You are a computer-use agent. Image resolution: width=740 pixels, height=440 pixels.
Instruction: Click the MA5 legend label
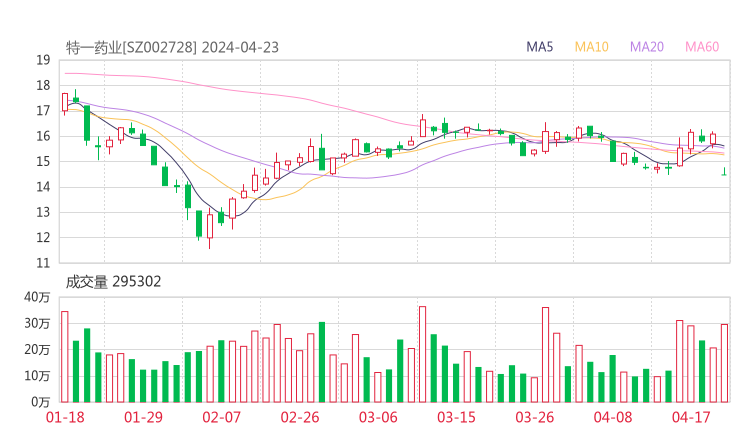(539, 47)
